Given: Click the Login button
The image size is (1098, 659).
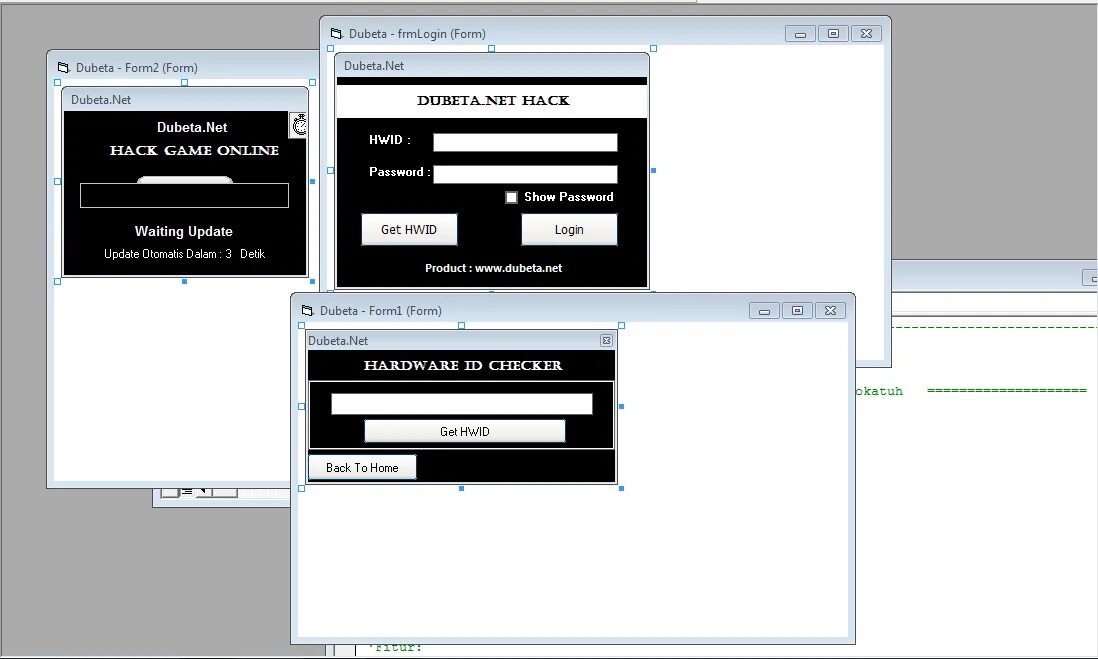Looking at the screenshot, I should click(x=569, y=230).
